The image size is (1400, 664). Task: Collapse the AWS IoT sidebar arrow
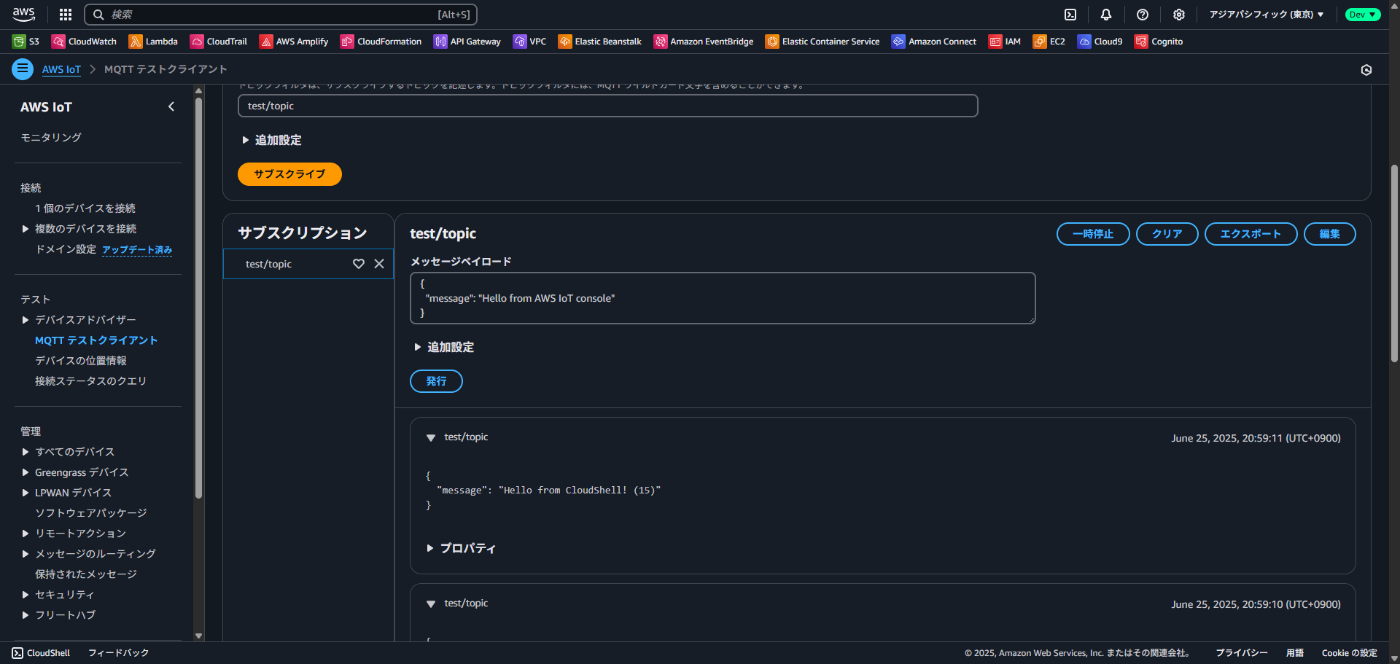[x=171, y=107]
